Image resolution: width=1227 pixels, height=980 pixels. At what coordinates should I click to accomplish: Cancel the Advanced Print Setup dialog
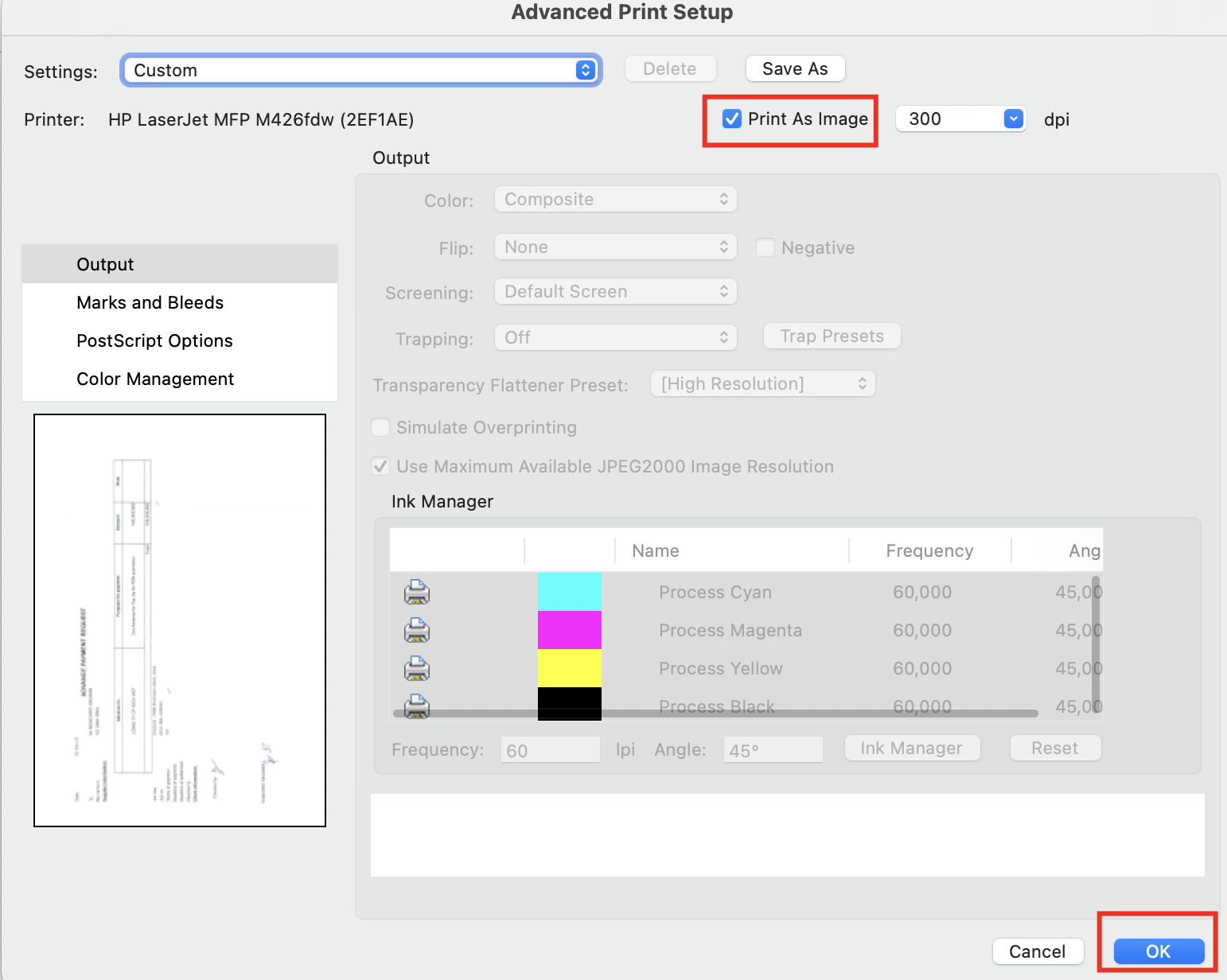(1037, 951)
